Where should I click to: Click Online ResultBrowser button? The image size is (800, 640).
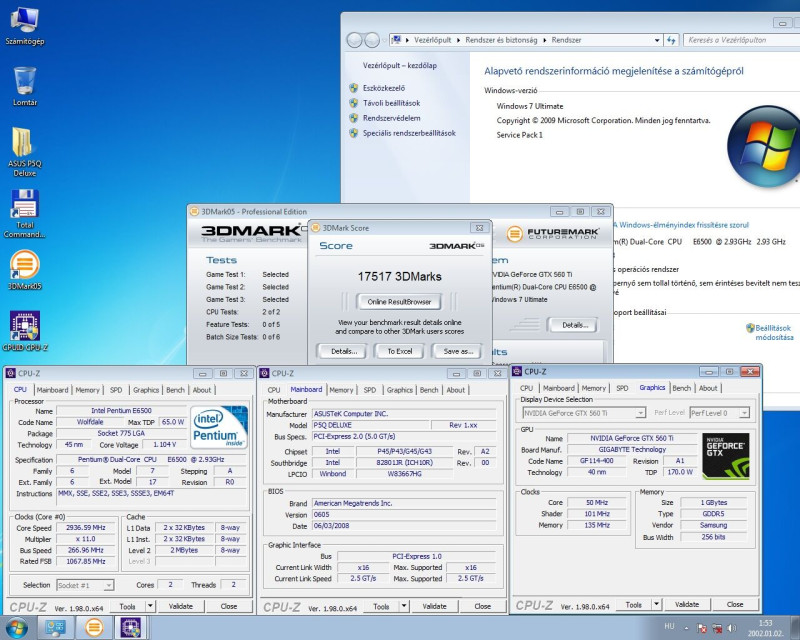coord(399,302)
